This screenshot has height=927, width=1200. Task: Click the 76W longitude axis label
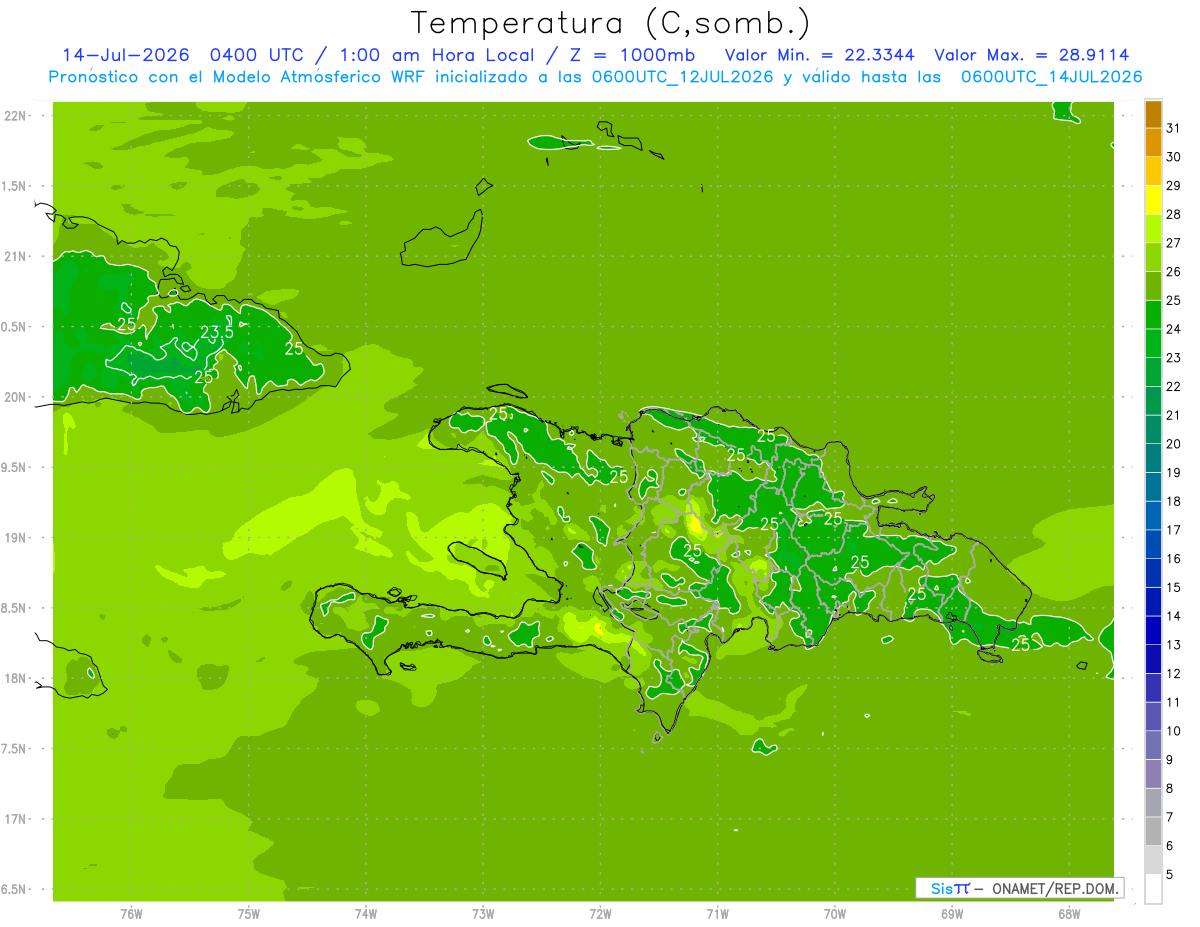[131, 913]
